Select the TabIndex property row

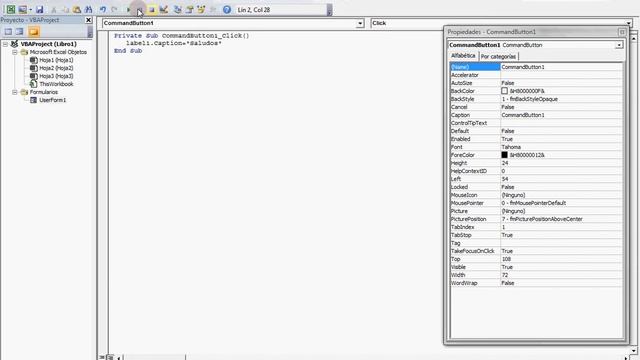coord(536,227)
